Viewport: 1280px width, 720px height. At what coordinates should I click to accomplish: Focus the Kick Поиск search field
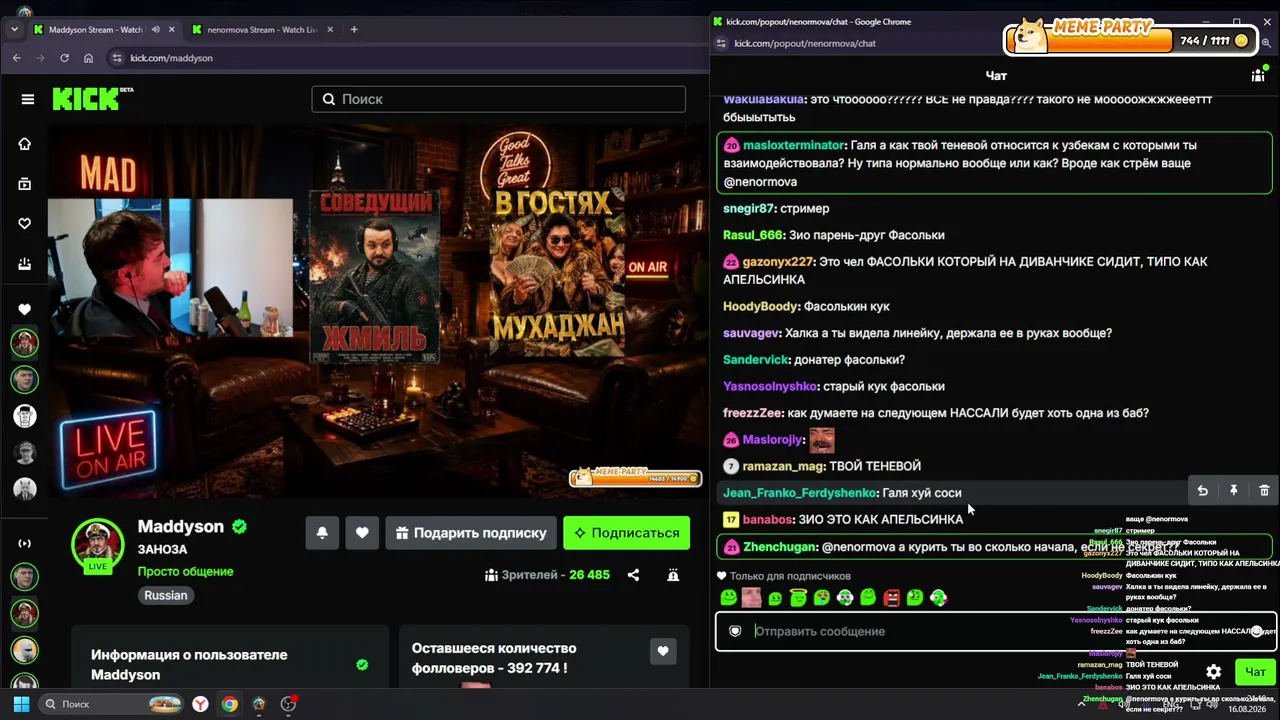498,99
